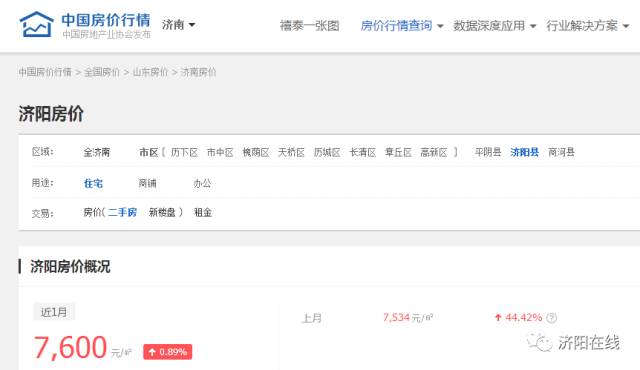Click 山东房价 in breadcrumb

(150, 72)
